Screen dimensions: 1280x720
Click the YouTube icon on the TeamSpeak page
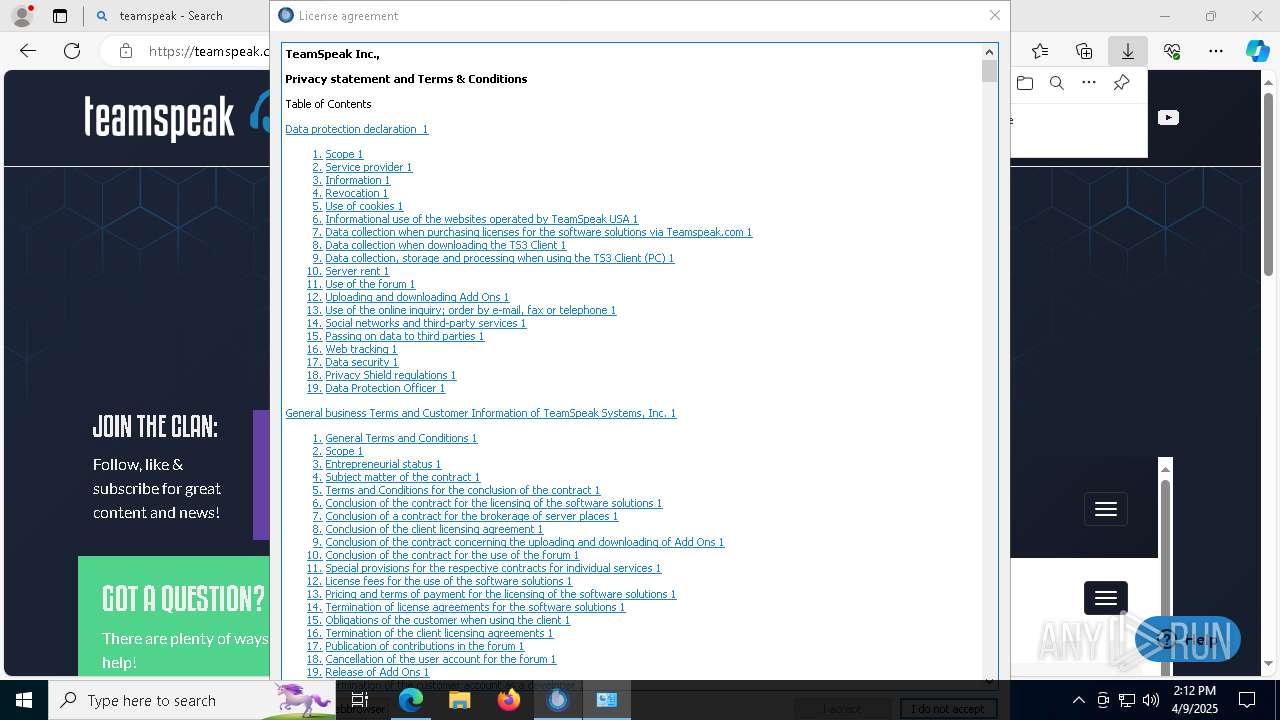1168,117
